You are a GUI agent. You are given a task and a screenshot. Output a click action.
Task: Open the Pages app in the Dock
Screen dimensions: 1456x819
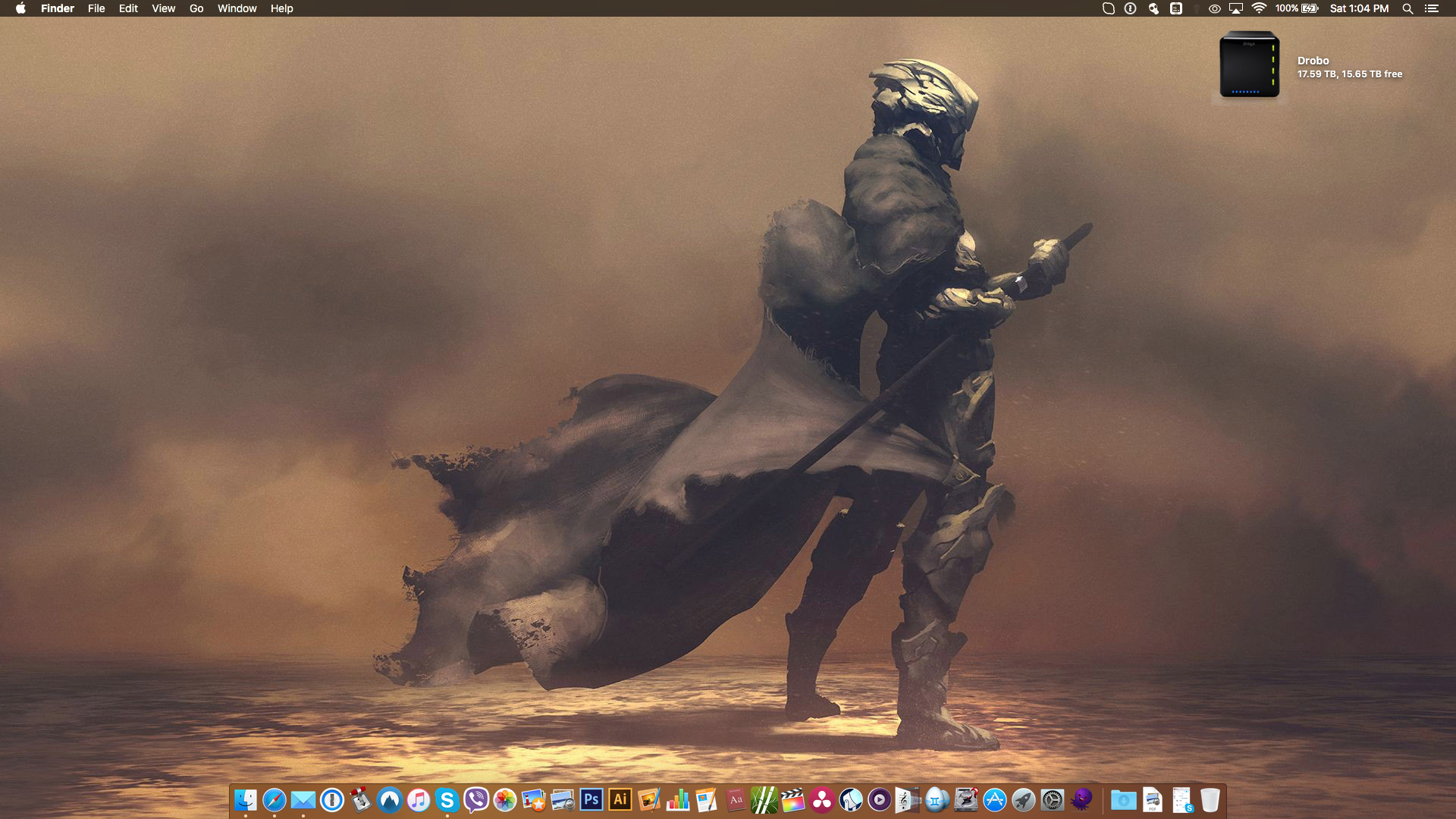706,799
